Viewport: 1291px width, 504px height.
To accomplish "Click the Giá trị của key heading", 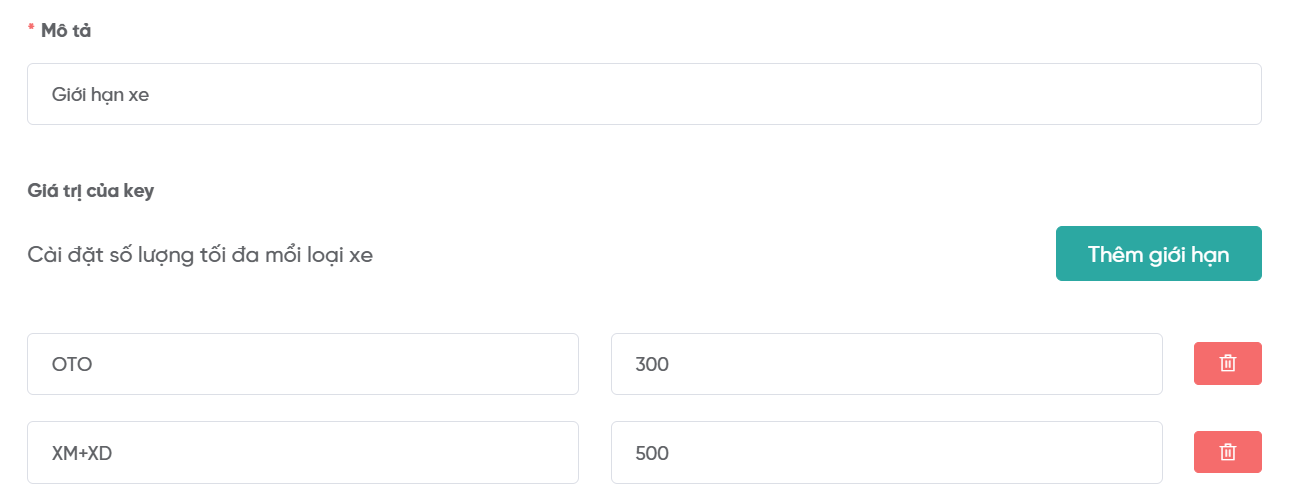I will pyautogui.click(x=90, y=191).
